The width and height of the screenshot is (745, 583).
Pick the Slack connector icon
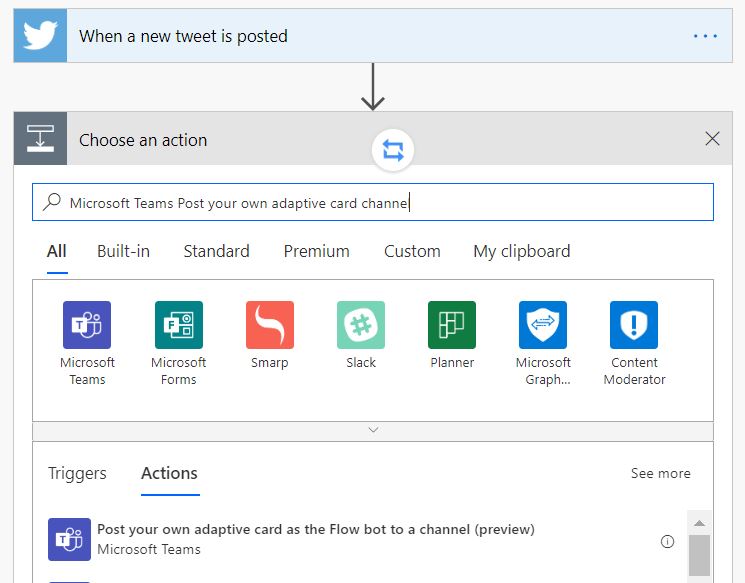coord(361,325)
